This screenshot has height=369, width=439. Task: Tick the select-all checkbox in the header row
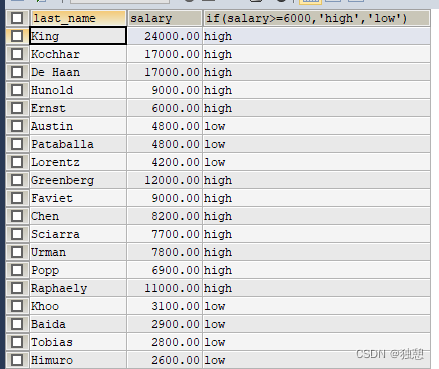click(x=17, y=18)
